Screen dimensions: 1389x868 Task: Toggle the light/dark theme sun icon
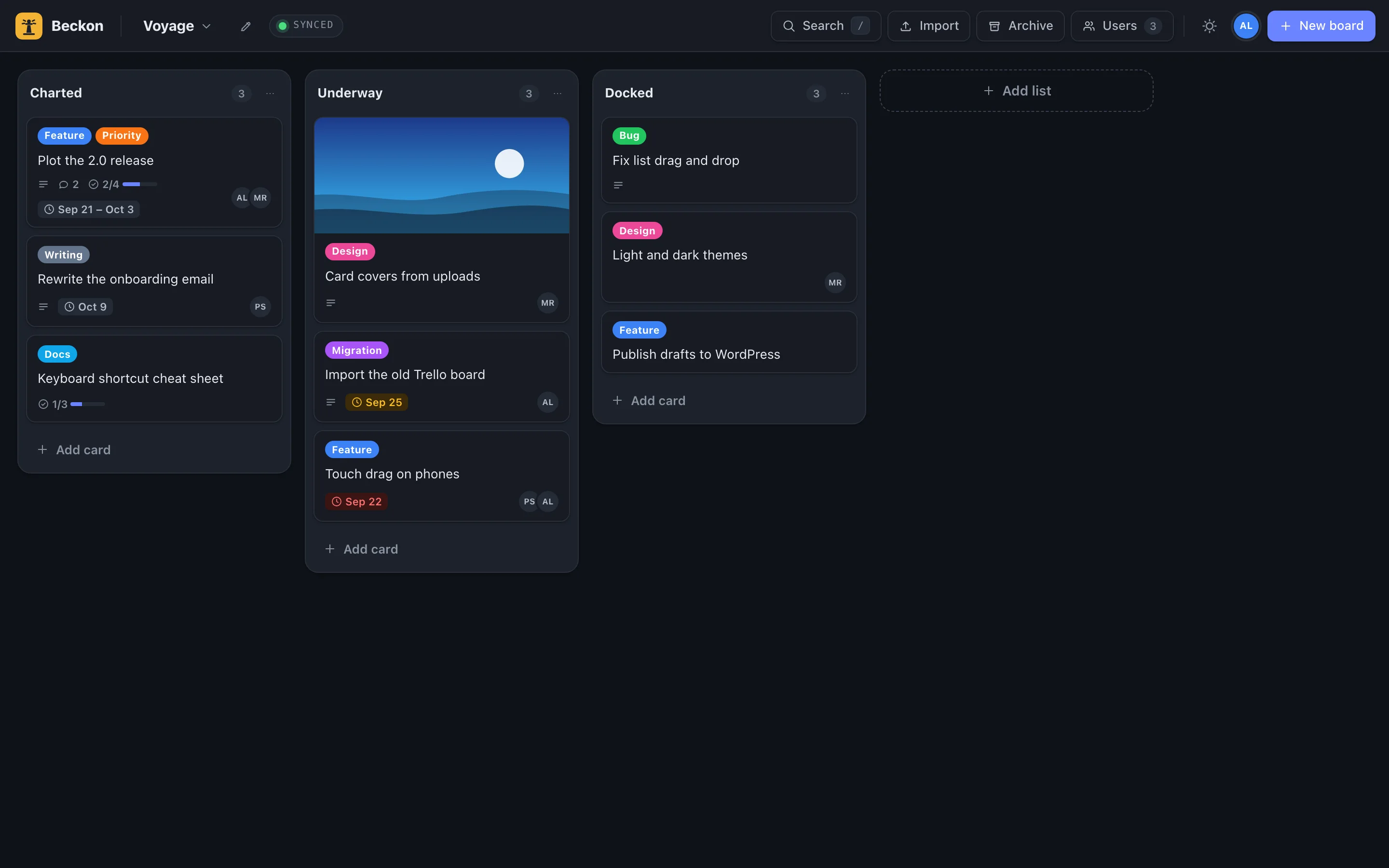pyautogui.click(x=1210, y=26)
